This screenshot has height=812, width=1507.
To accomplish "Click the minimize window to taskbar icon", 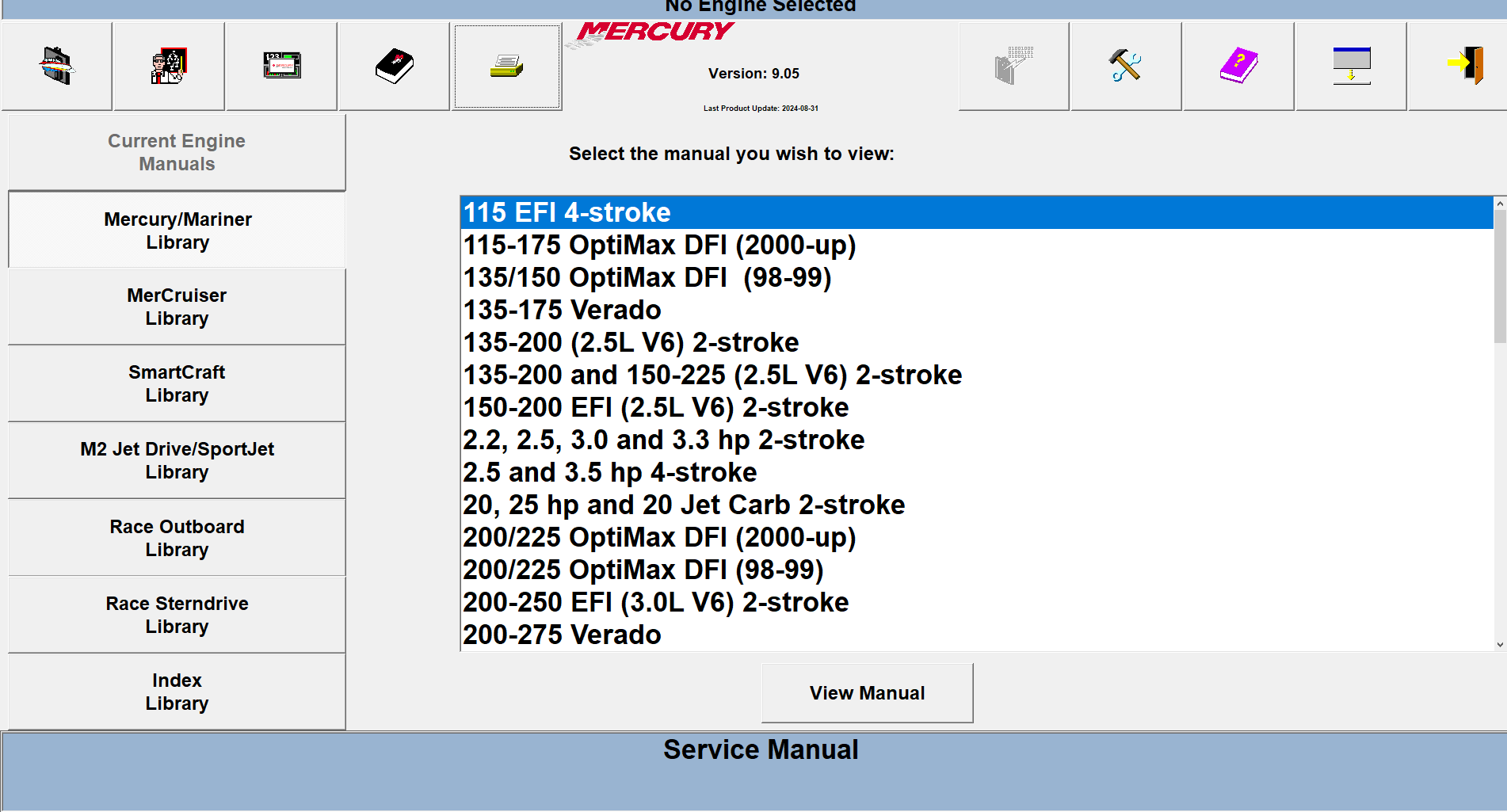I will (1351, 66).
